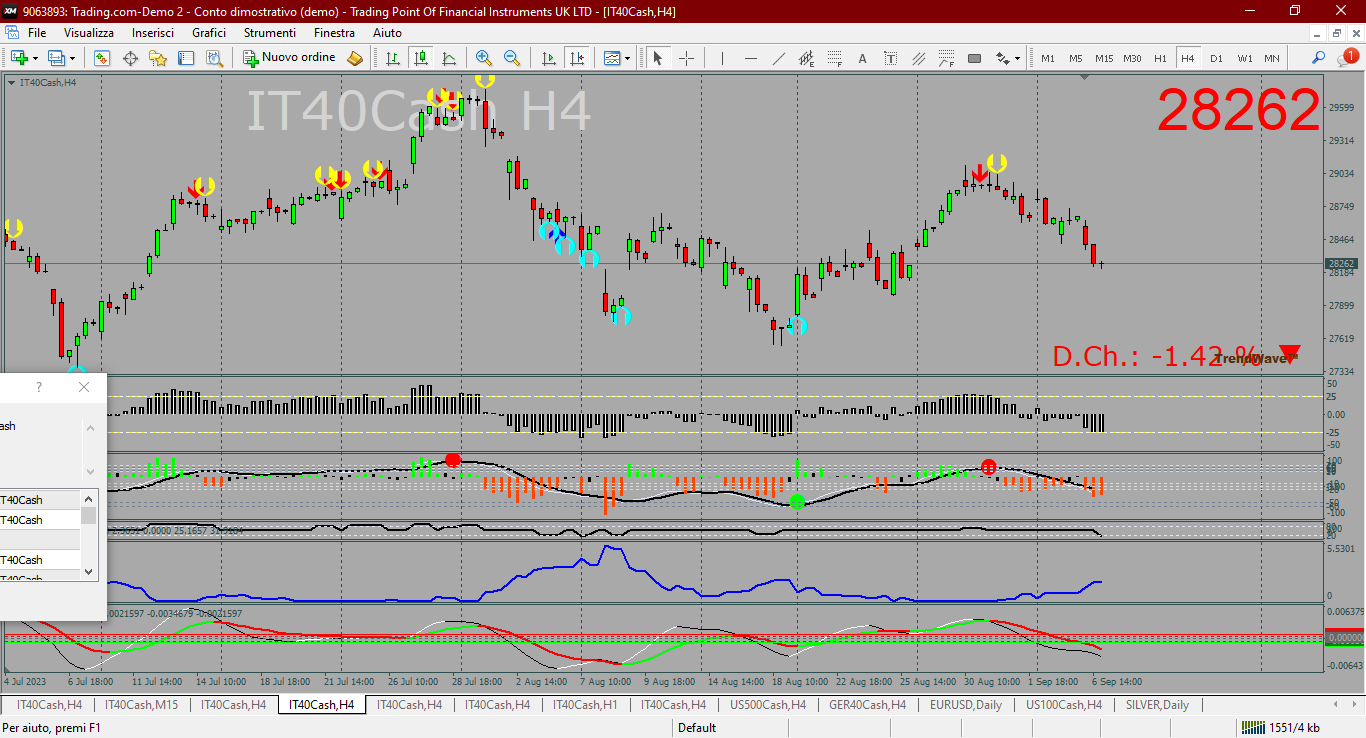The image size is (1366, 738).
Task: Toggle AutoTrading with the yellow book icon
Action: pos(355,58)
